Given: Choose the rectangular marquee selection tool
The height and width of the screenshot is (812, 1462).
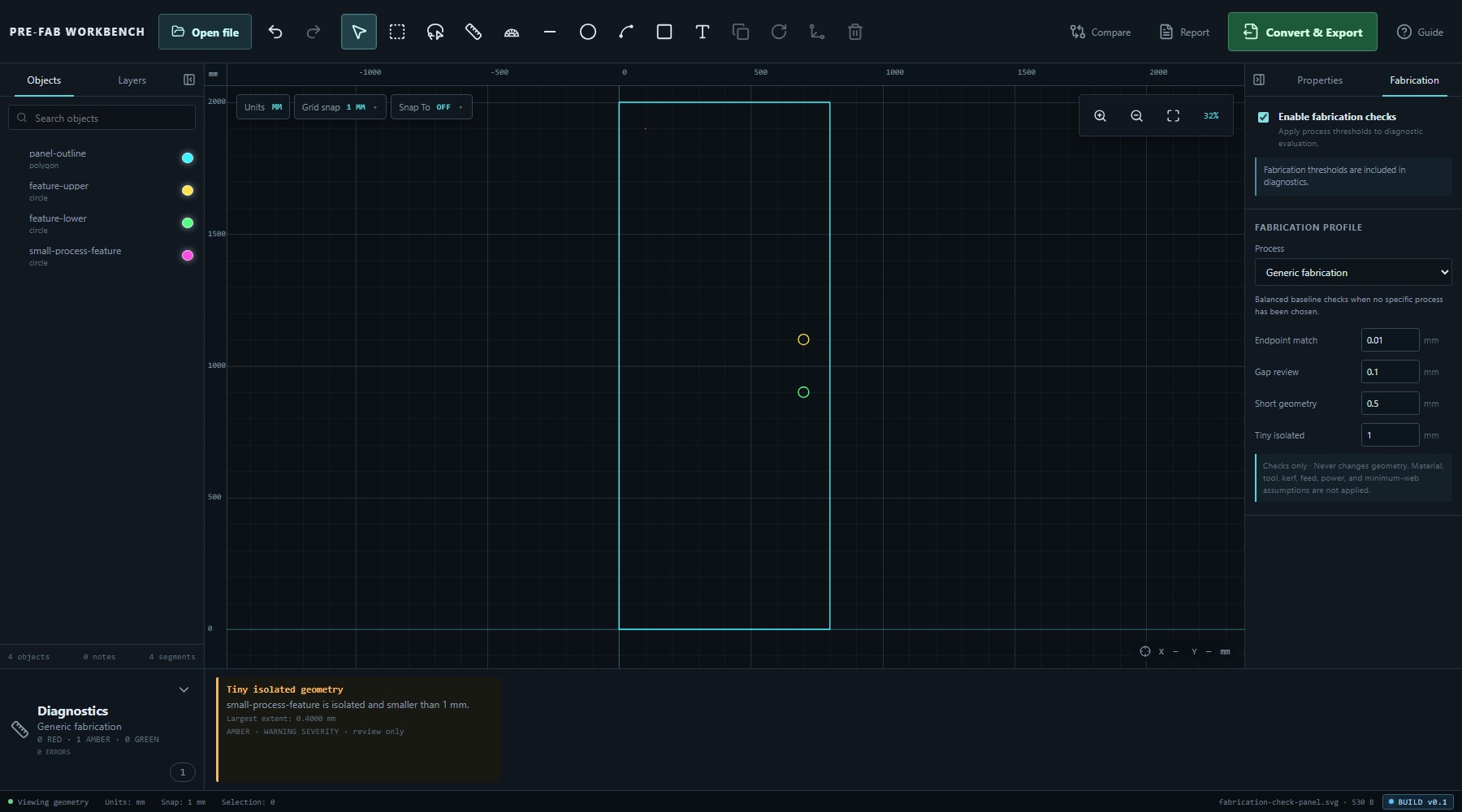Looking at the screenshot, I should click(x=397, y=32).
